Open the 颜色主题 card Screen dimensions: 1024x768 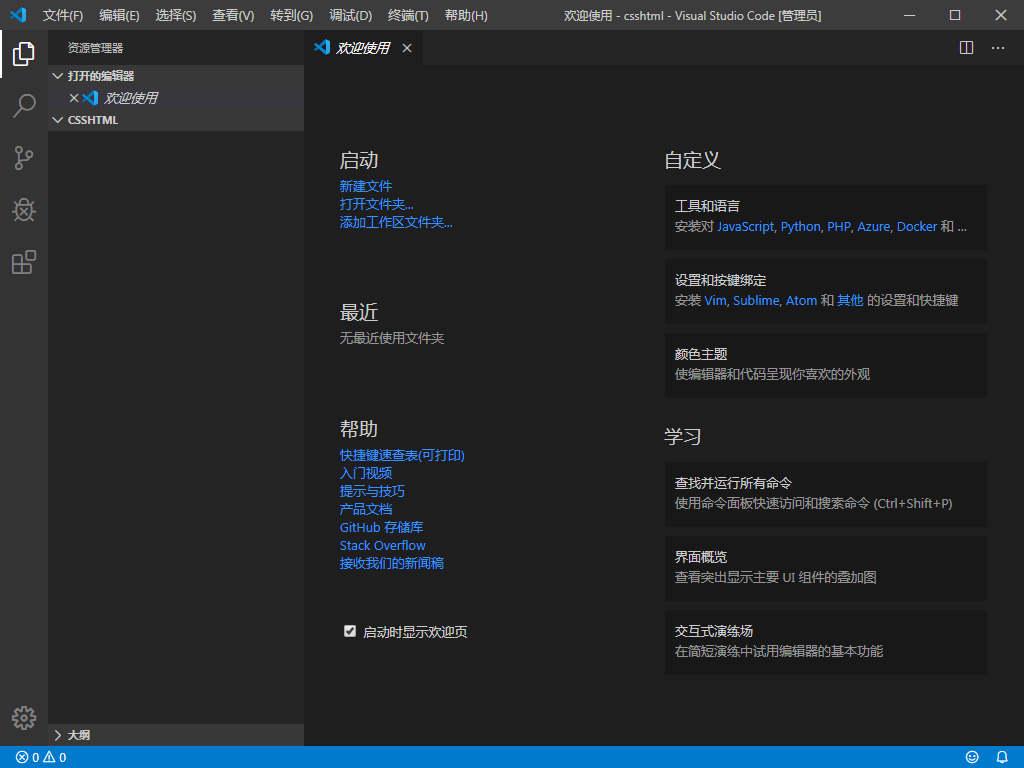point(825,365)
